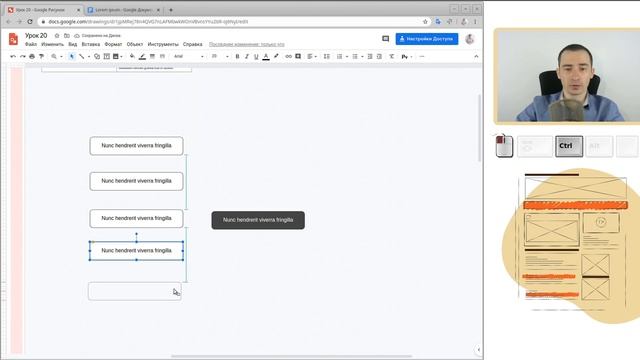Open last changes link
This screenshot has width=640, height=360.
[247, 44]
